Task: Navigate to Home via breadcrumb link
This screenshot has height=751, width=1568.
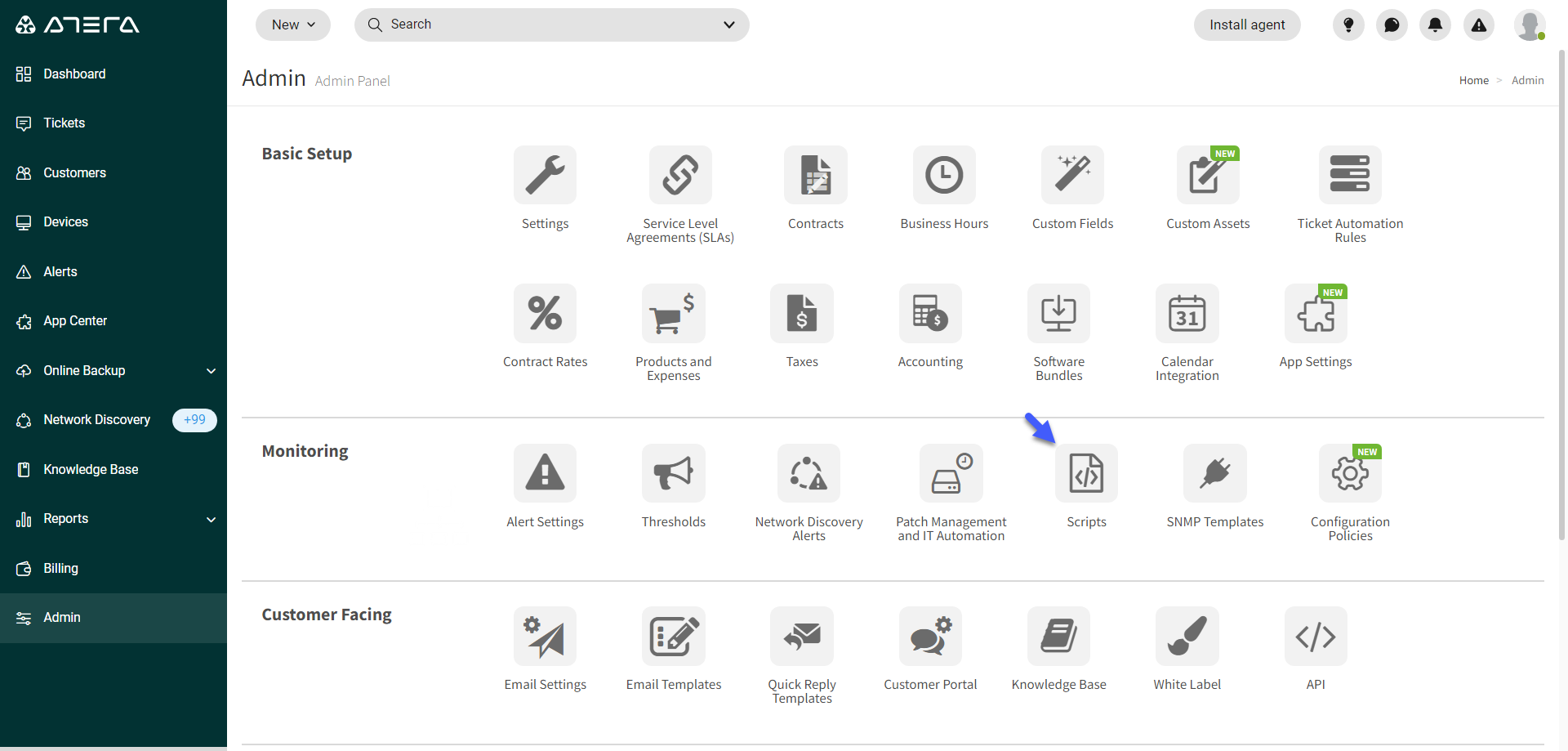Action: pyautogui.click(x=1473, y=80)
